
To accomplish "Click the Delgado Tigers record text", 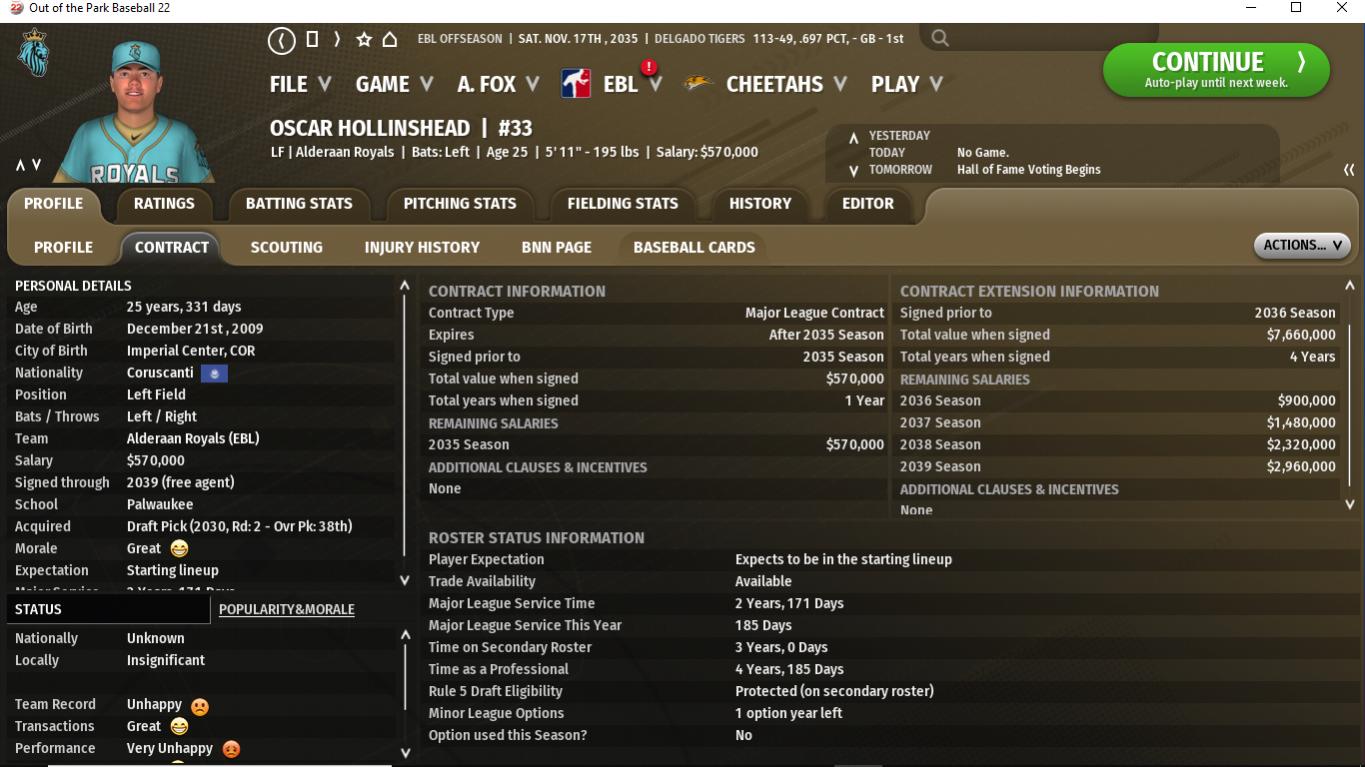I will (779, 39).
